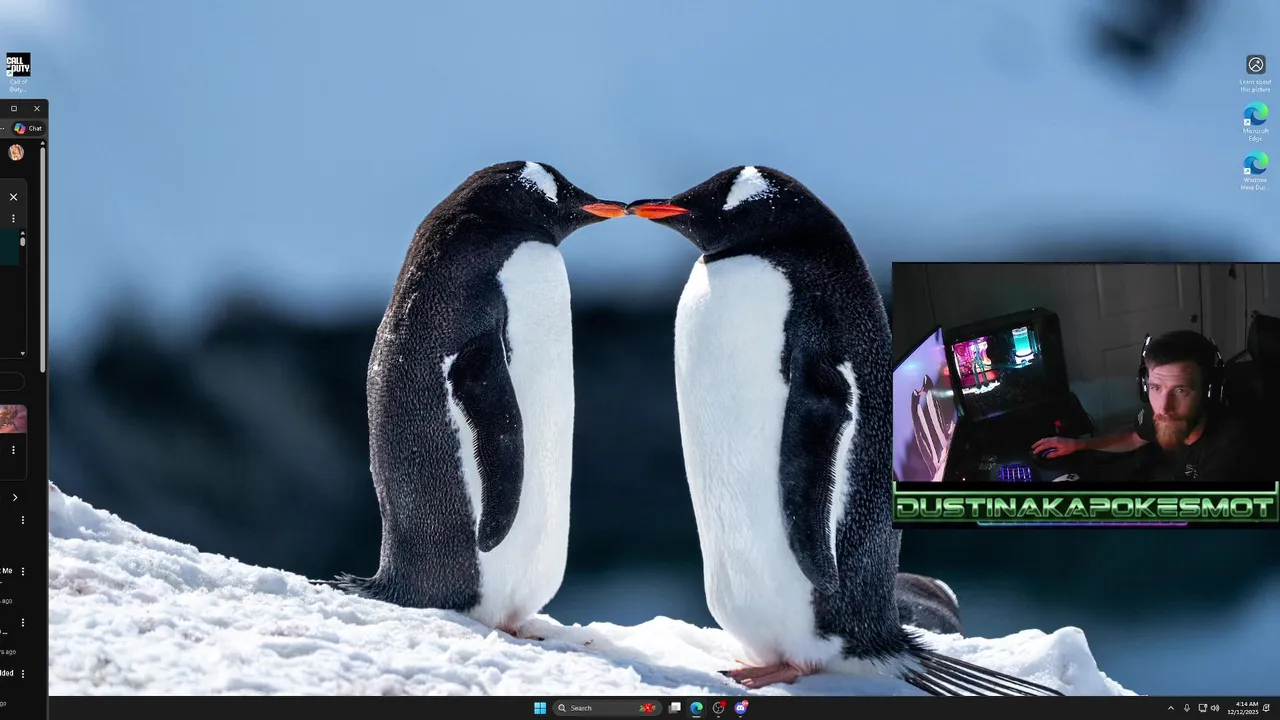Close the side panel with the X icon
The width and height of the screenshot is (1280, 720).
pos(13,197)
